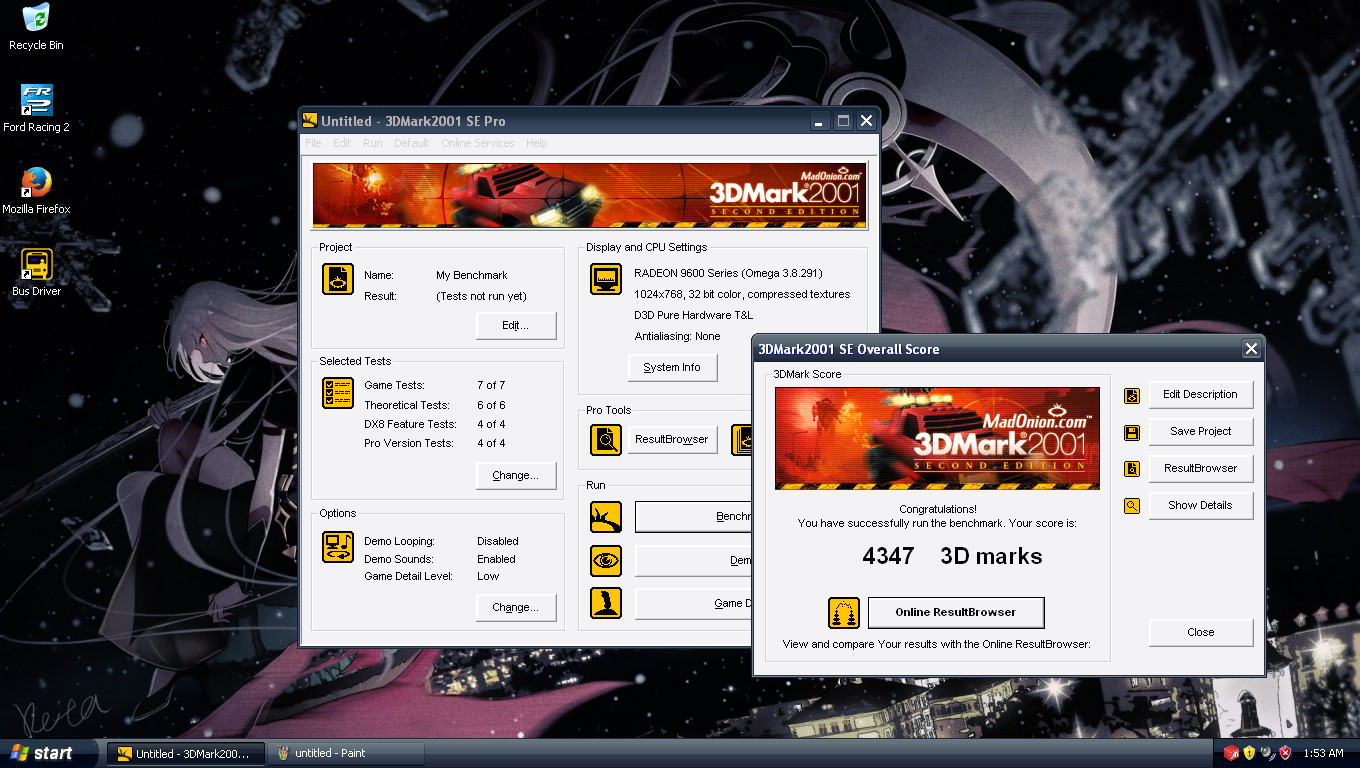The width and height of the screenshot is (1360, 768).
Task: Select the Bus Driver desktop shortcut
Action: coord(36,272)
